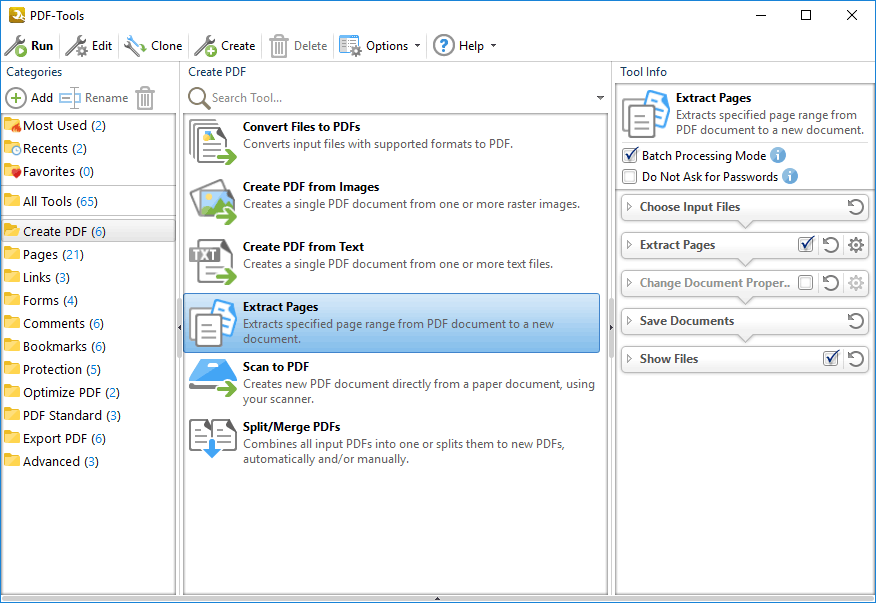This screenshot has height=603, width=876.
Task: Expand the Save Documents step
Action: 629,321
